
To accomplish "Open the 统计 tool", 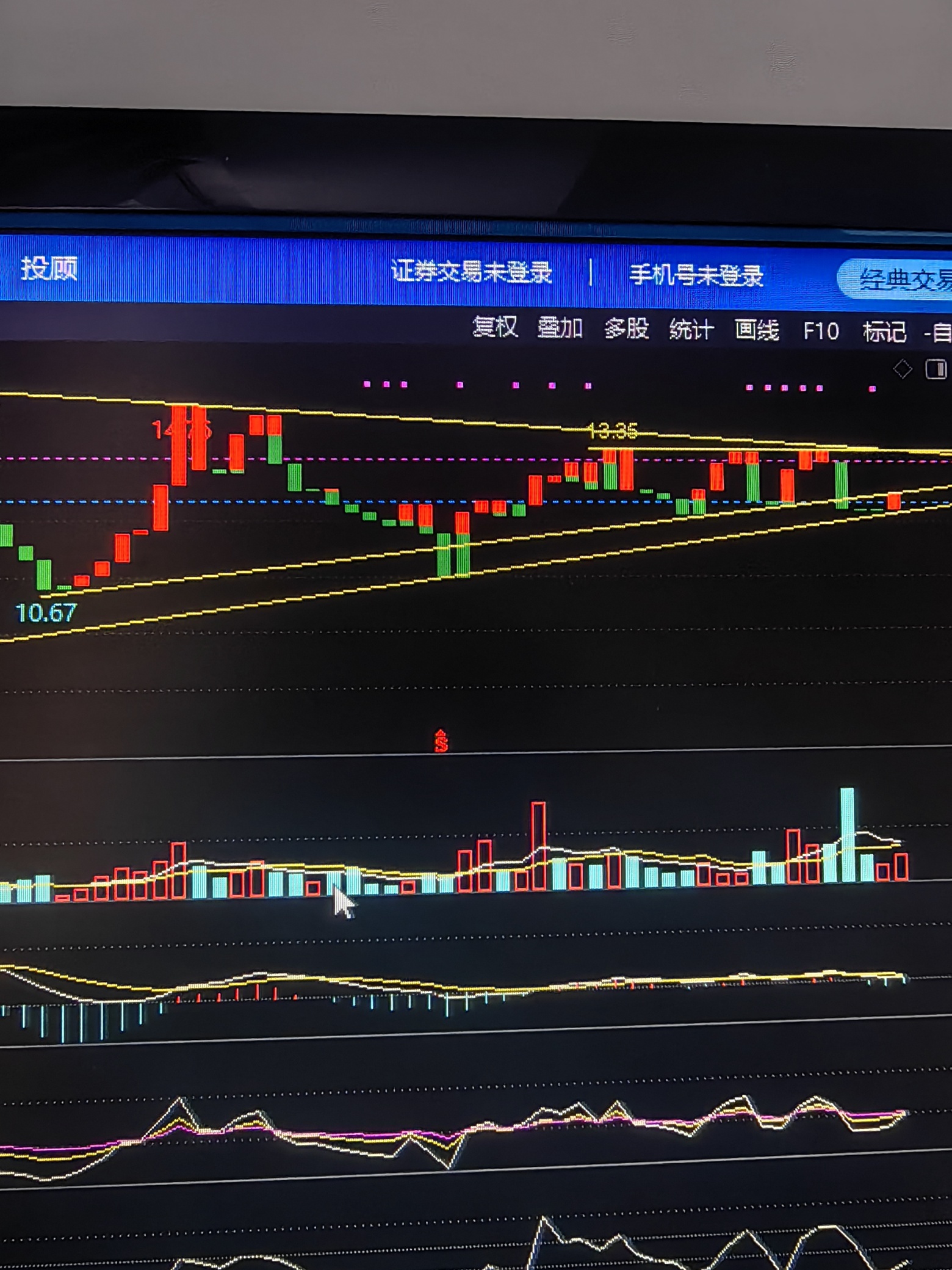I will pos(691,330).
